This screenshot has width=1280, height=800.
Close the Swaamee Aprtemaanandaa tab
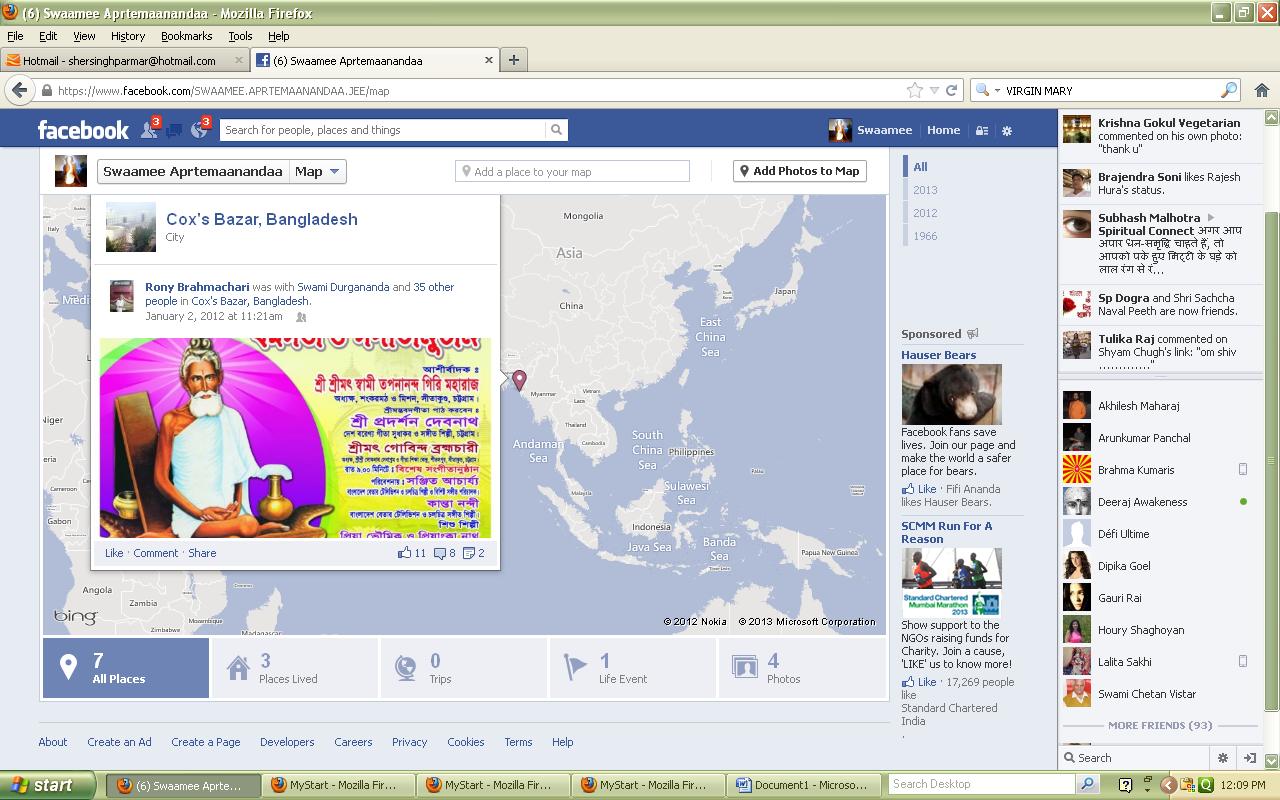point(489,60)
